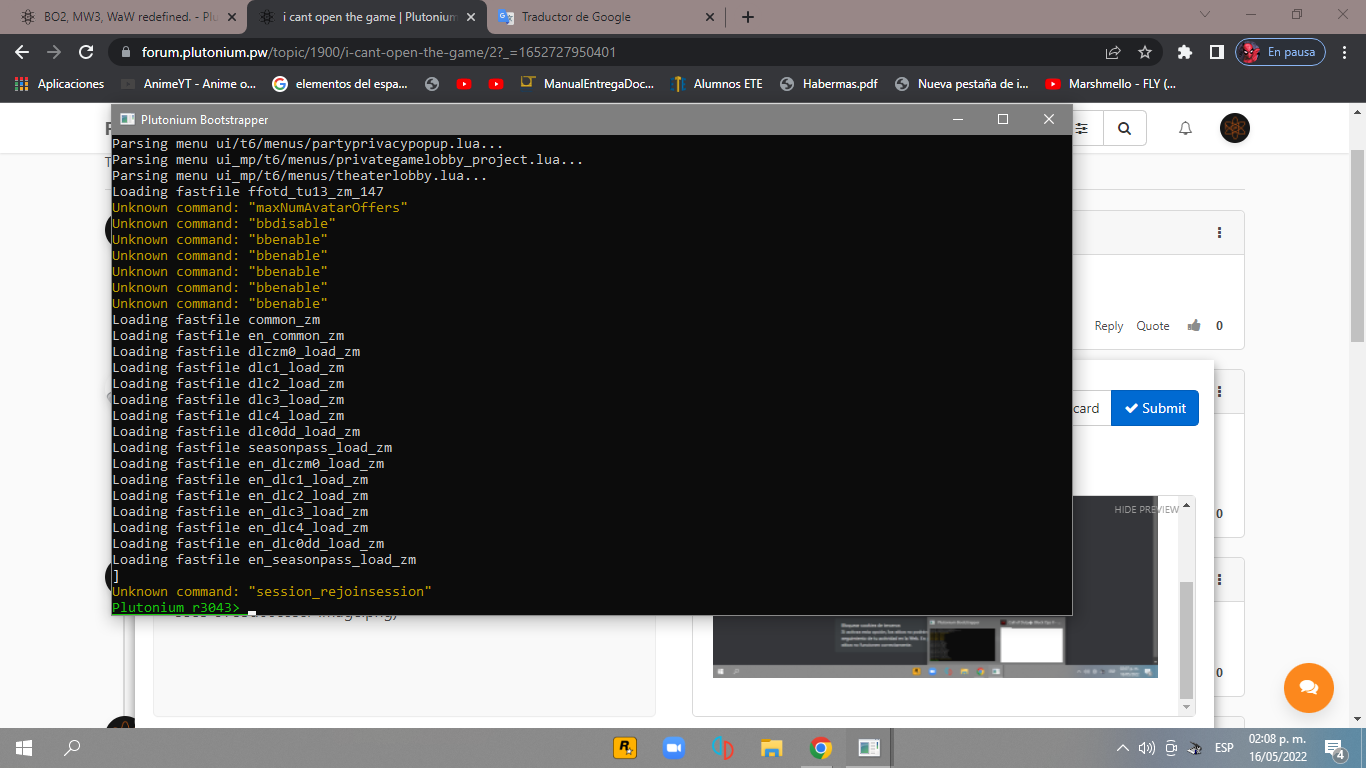Close the 'Traductor de Google' tab
The image size is (1366, 768).
(710, 17)
